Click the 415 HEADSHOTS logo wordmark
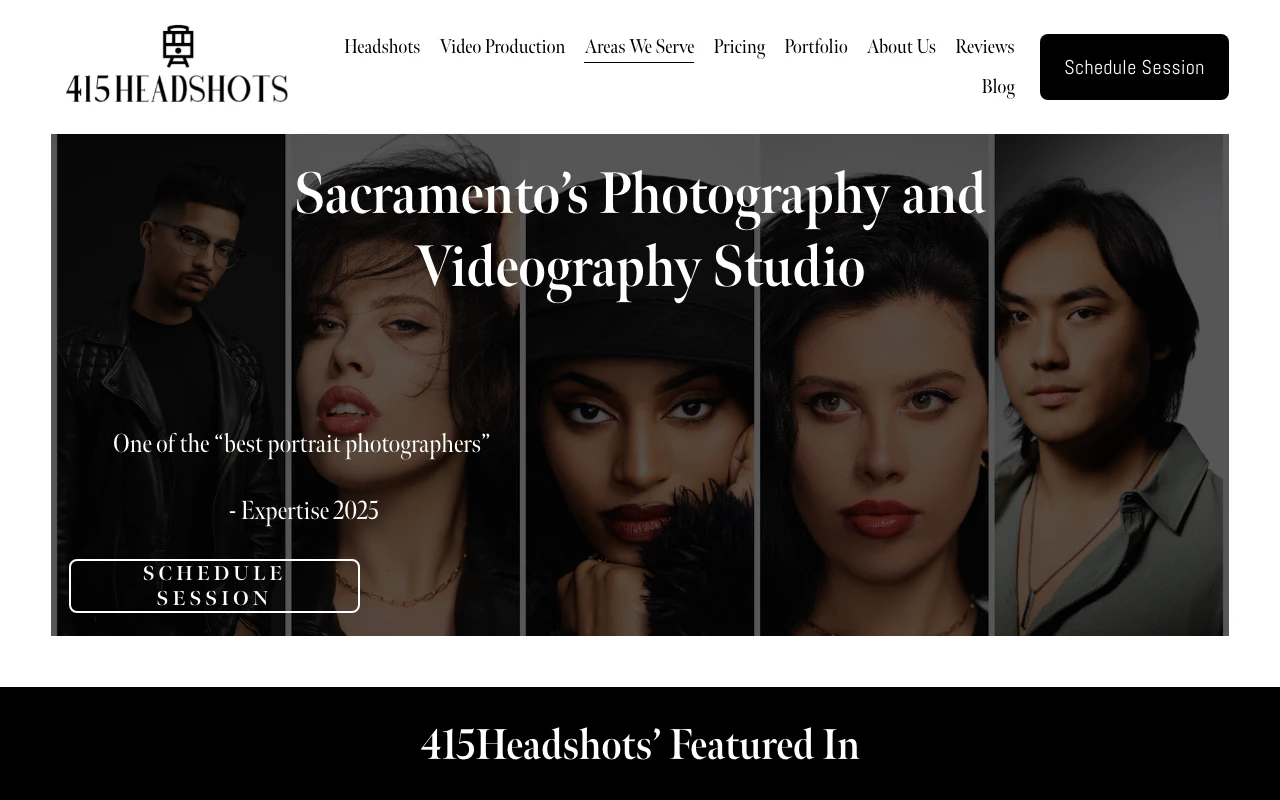1280x800 pixels. coord(177,89)
